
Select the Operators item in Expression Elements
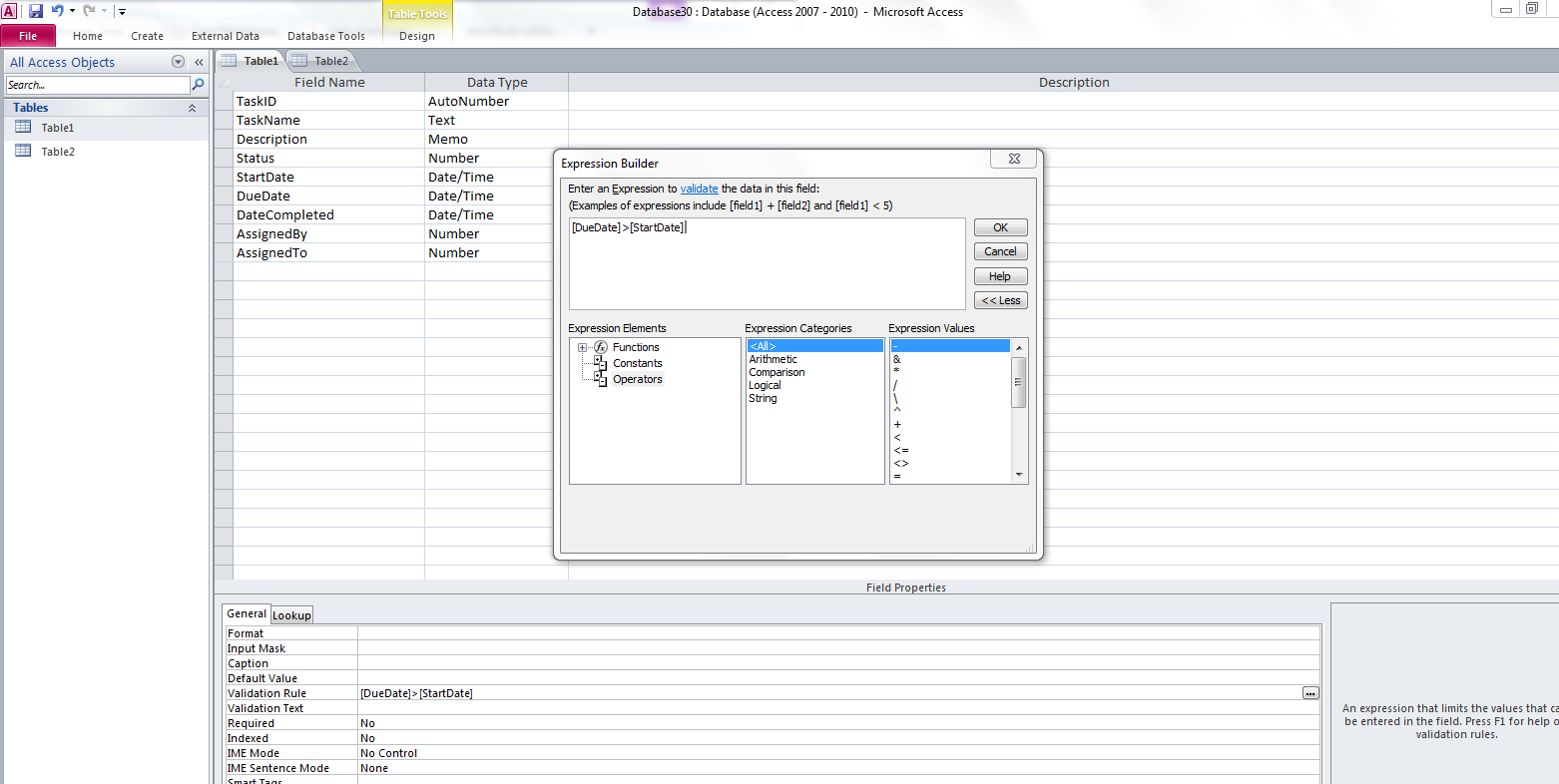tap(638, 379)
